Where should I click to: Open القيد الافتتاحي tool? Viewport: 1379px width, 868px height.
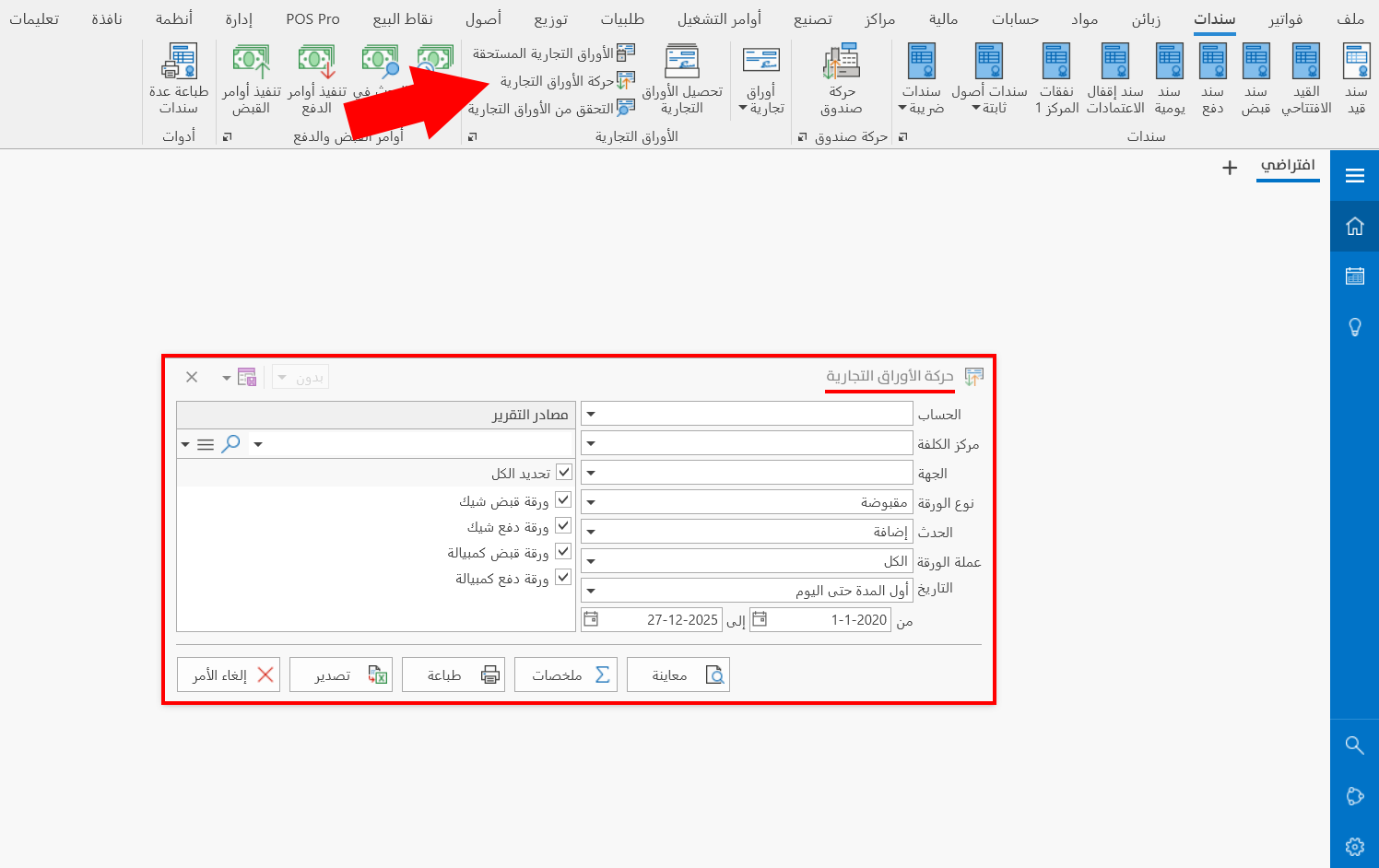pyautogui.click(x=1305, y=78)
